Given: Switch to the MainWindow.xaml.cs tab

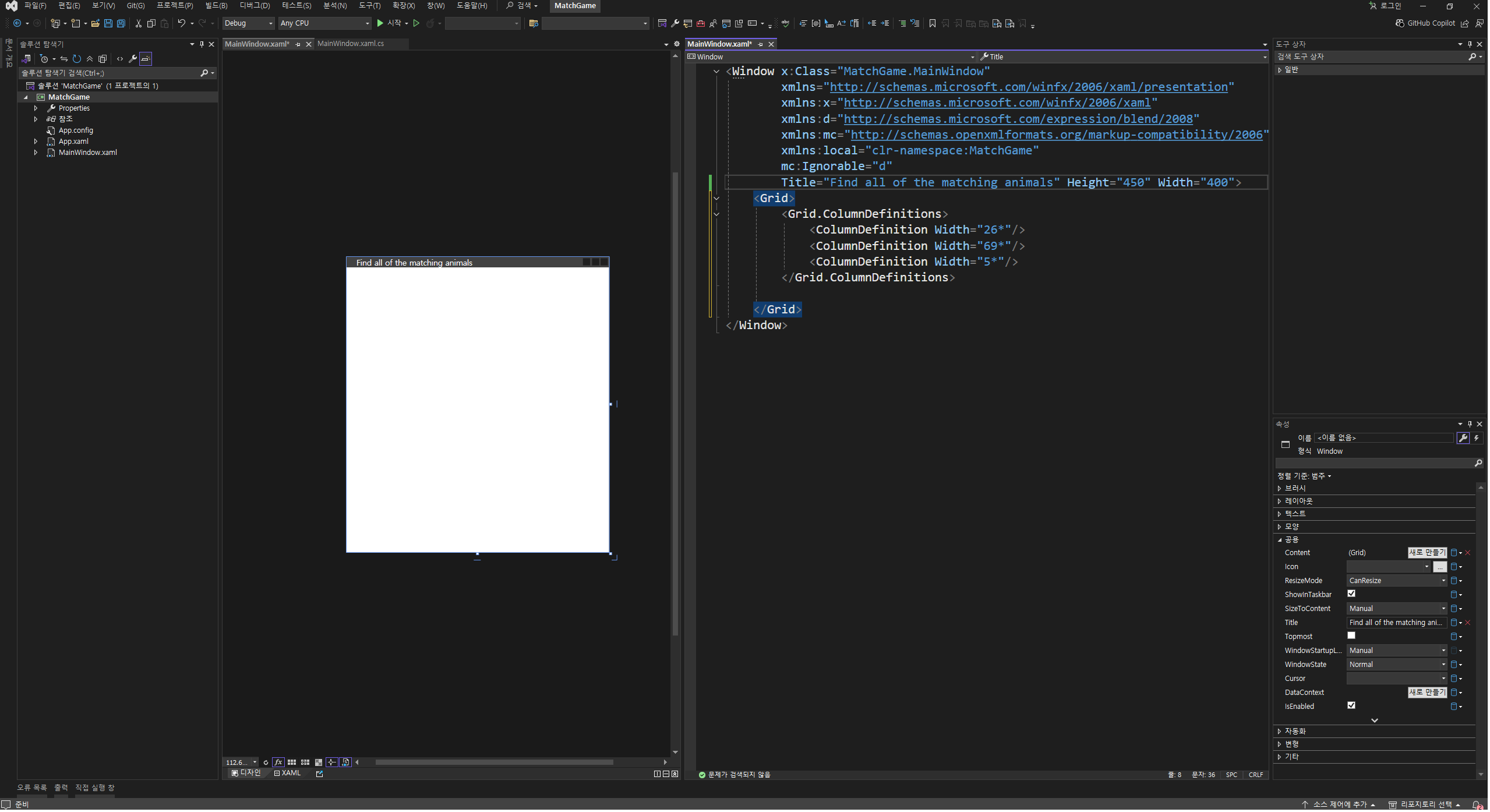Looking at the screenshot, I should [x=351, y=44].
